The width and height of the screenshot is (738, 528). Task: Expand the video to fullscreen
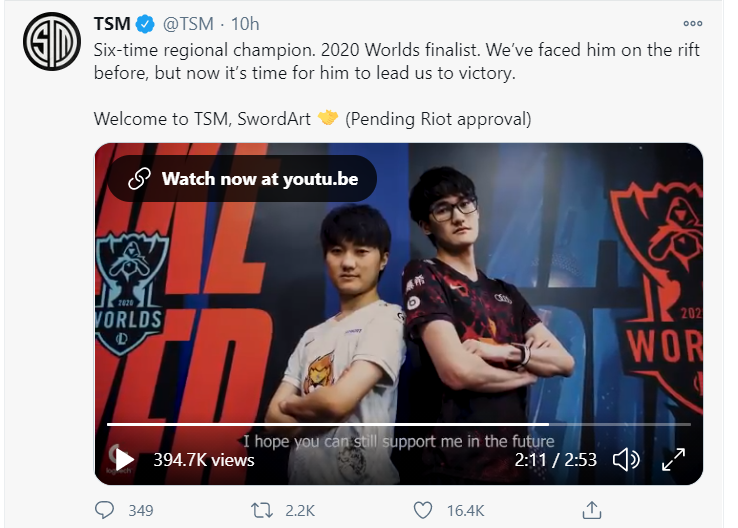point(674,459)
